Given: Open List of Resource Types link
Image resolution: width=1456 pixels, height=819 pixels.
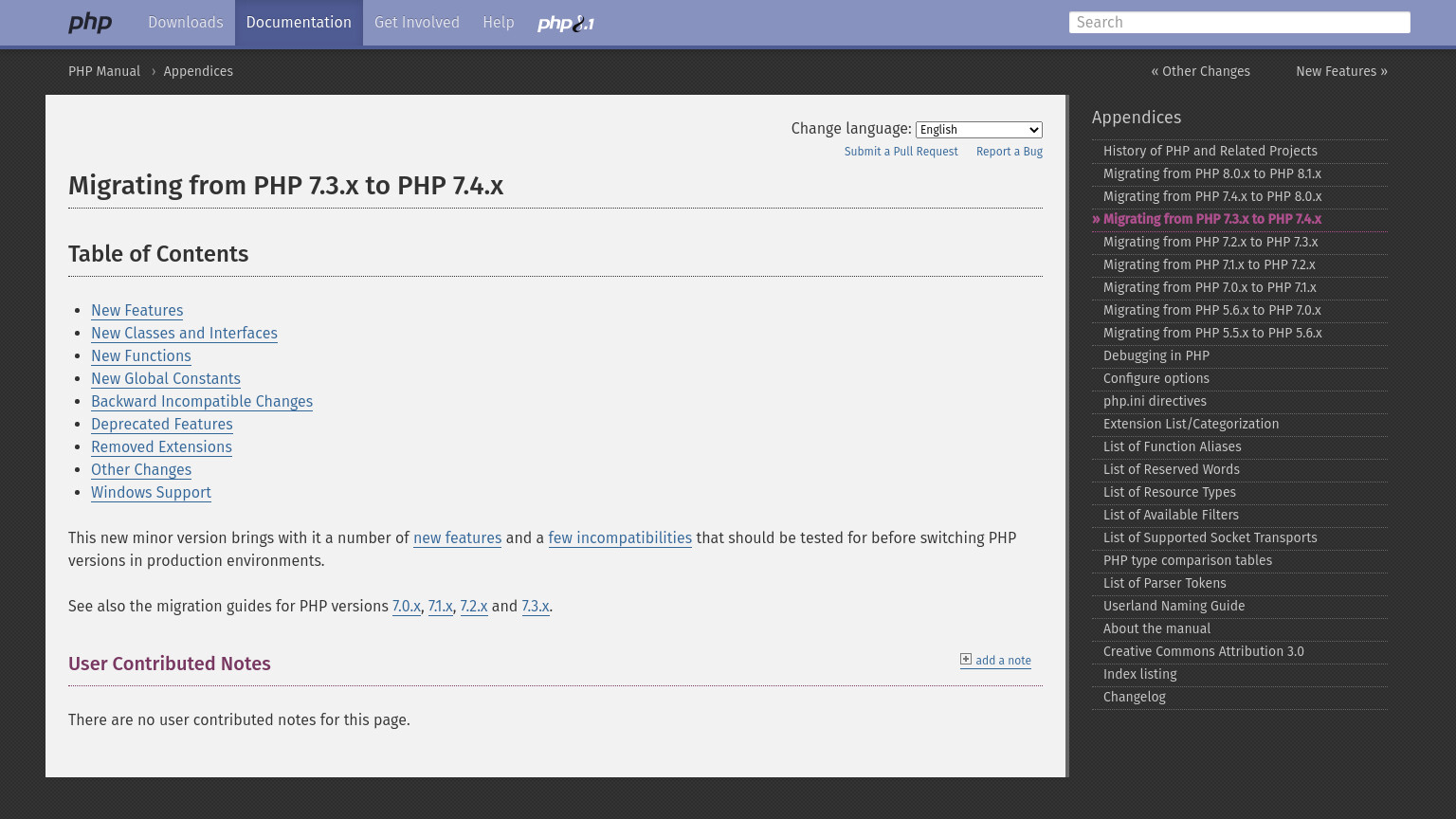Looking at the screenshot, I should tap(1240, 493).
